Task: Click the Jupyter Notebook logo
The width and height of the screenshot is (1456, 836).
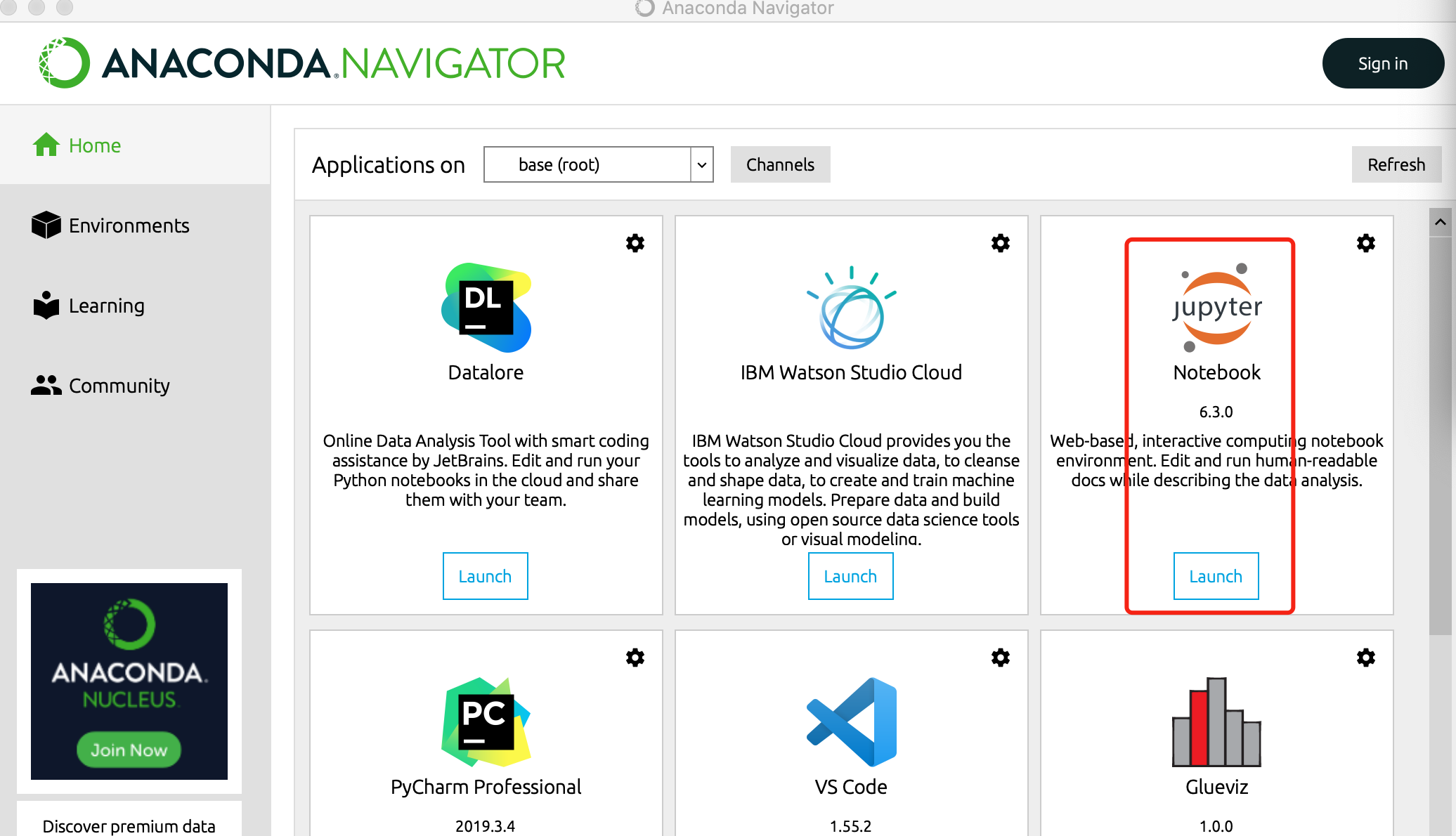Action: [1217, 308]
